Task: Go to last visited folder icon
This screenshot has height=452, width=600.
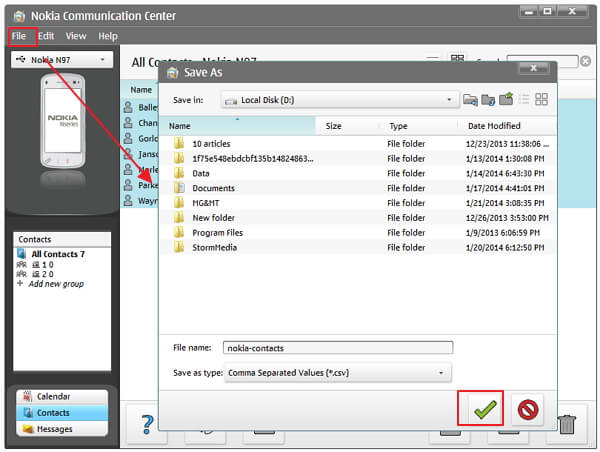Action: [x=470, y=100]
